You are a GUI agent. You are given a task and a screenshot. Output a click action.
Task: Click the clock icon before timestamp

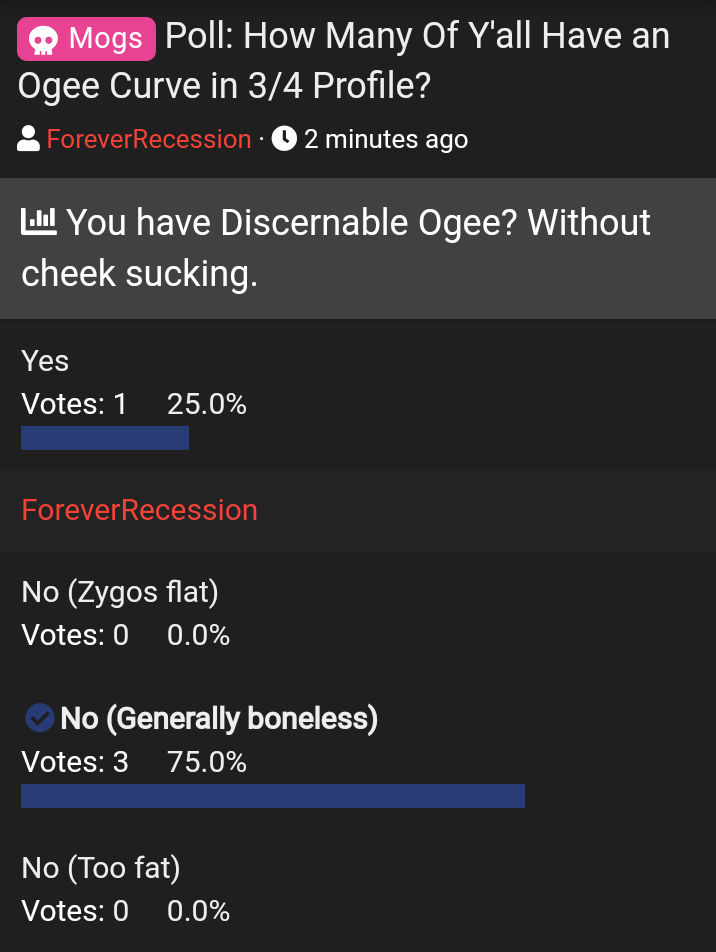tap(284, 139)
